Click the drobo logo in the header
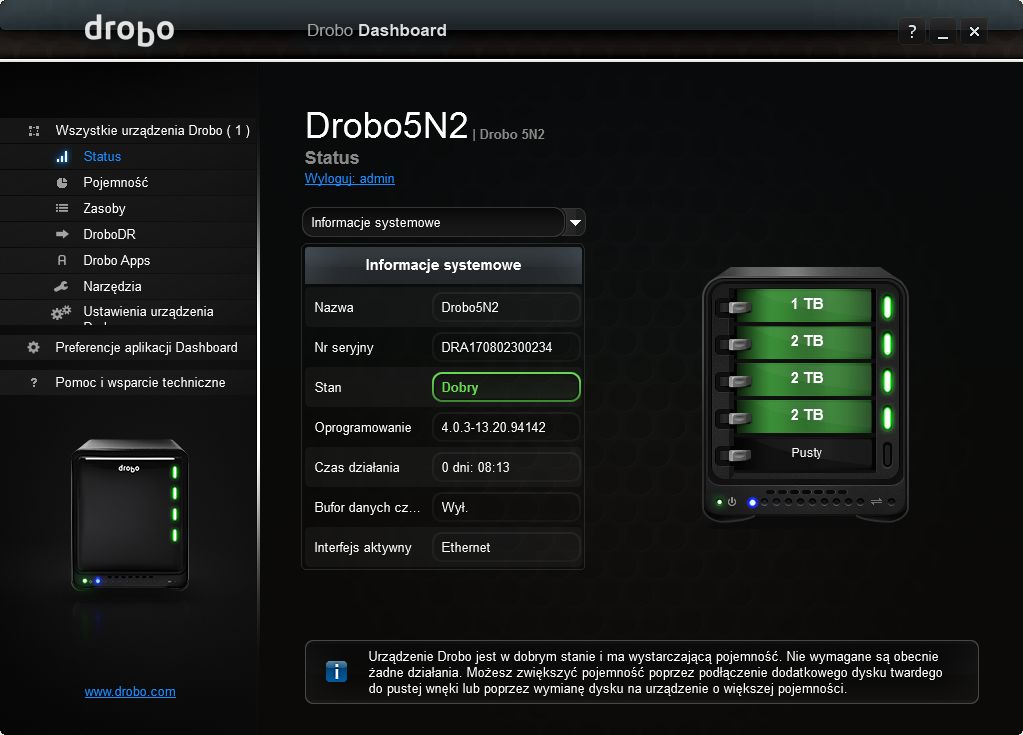 pyautogui.click(x=129, y=29)
